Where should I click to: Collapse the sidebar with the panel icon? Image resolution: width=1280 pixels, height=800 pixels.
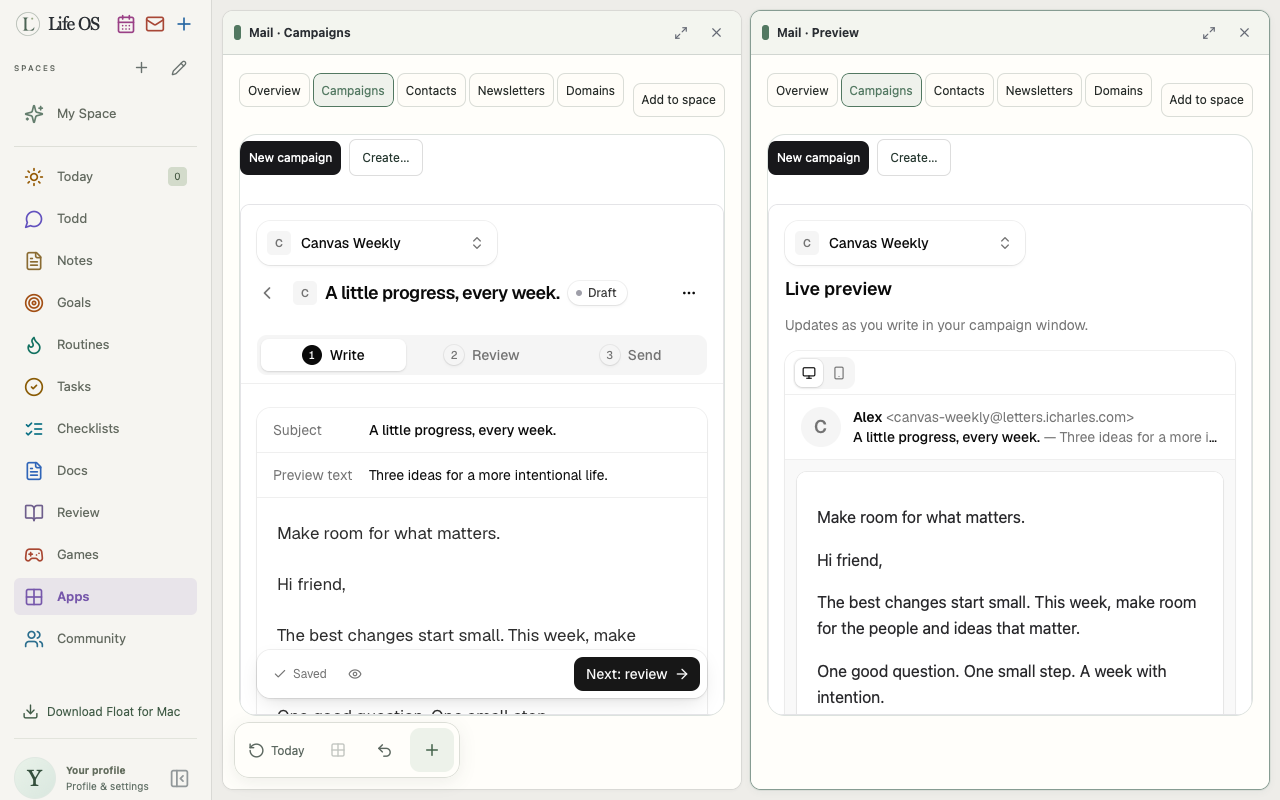point(180,779)
